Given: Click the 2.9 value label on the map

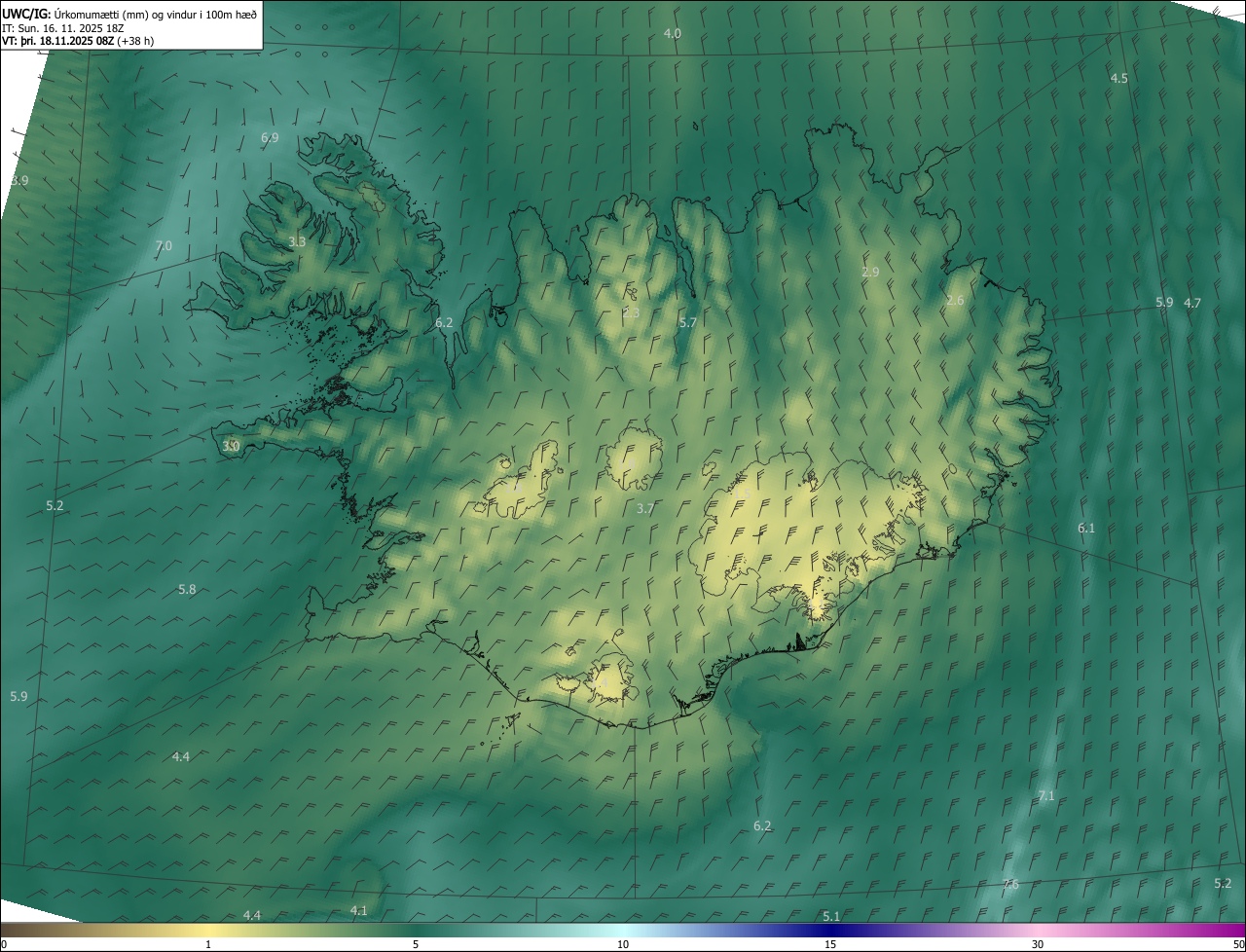Looking at the screenshot, I should (x=871, y=273).
